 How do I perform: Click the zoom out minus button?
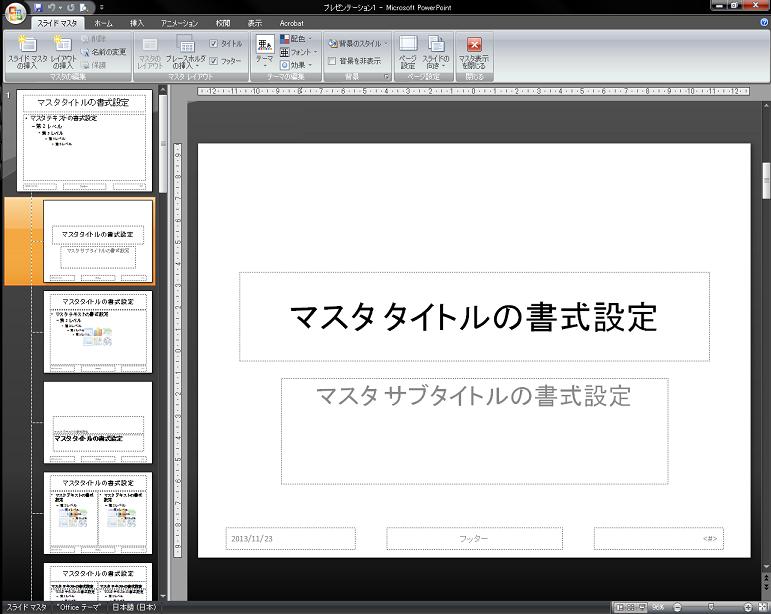pyautogui.click(x=677, y=607)
